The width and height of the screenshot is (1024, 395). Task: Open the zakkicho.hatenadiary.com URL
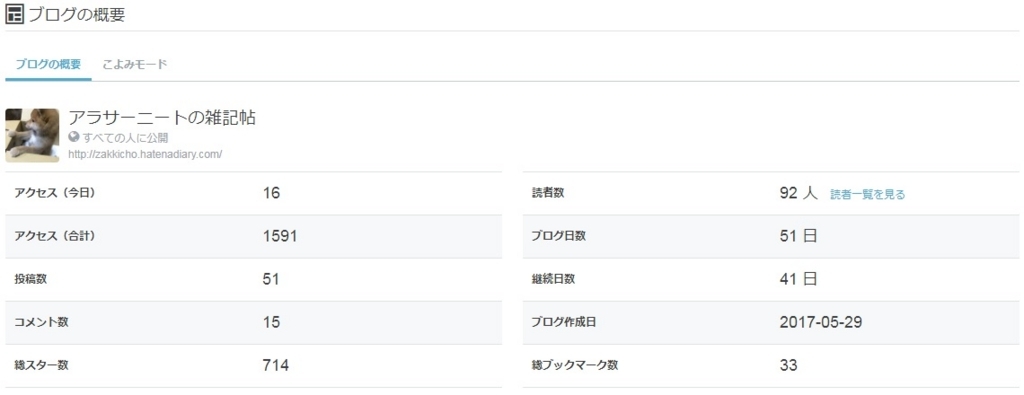[x=146, y=155]
